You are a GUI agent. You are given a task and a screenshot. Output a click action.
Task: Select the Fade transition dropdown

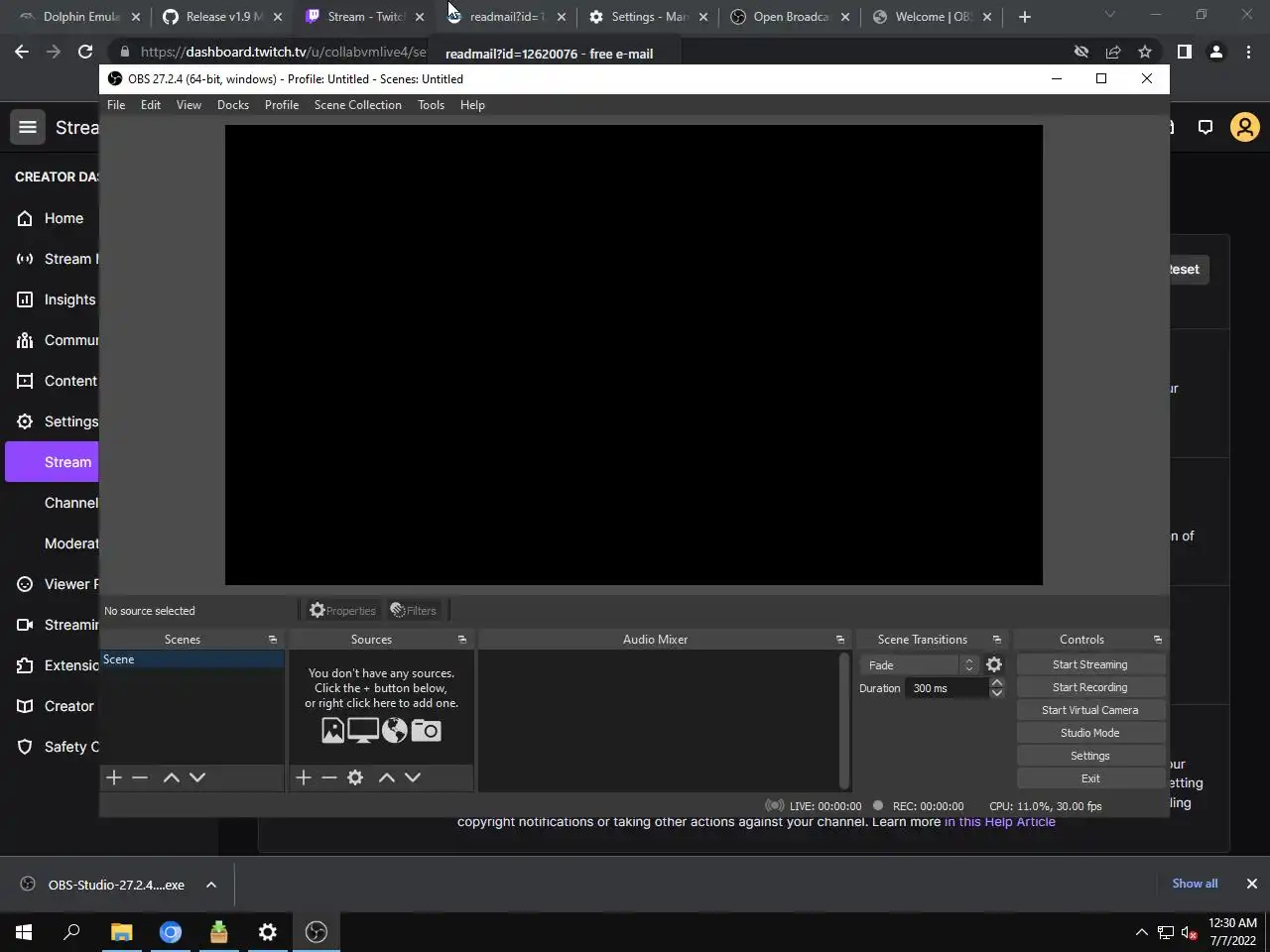coord(920,665)
